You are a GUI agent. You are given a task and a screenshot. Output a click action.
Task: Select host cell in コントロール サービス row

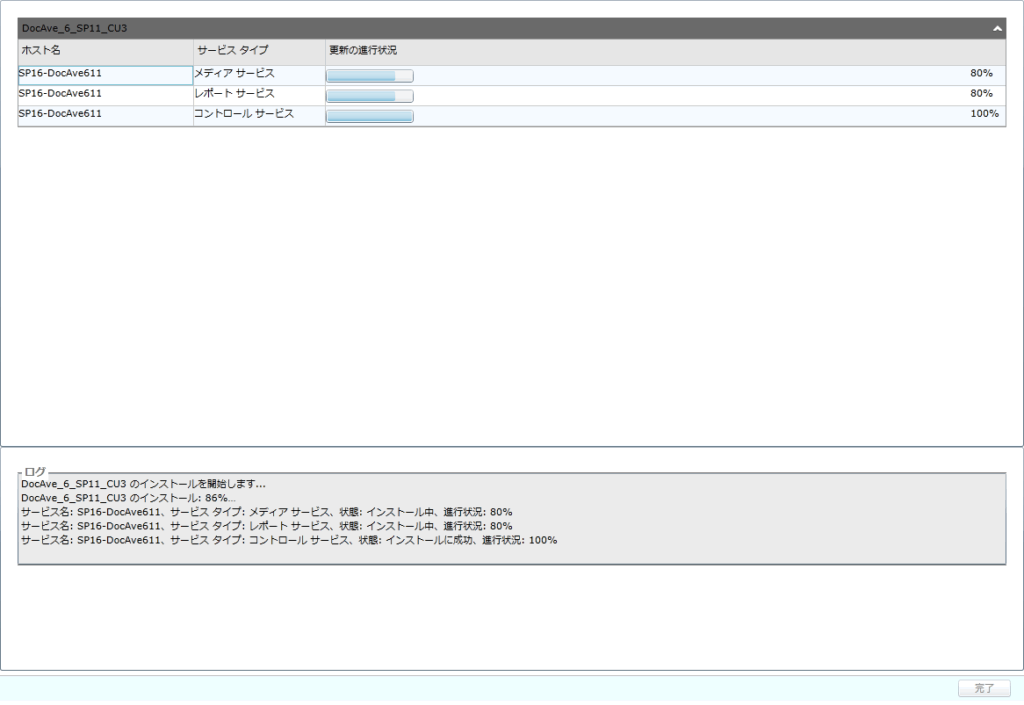click(x=106, y=116)
